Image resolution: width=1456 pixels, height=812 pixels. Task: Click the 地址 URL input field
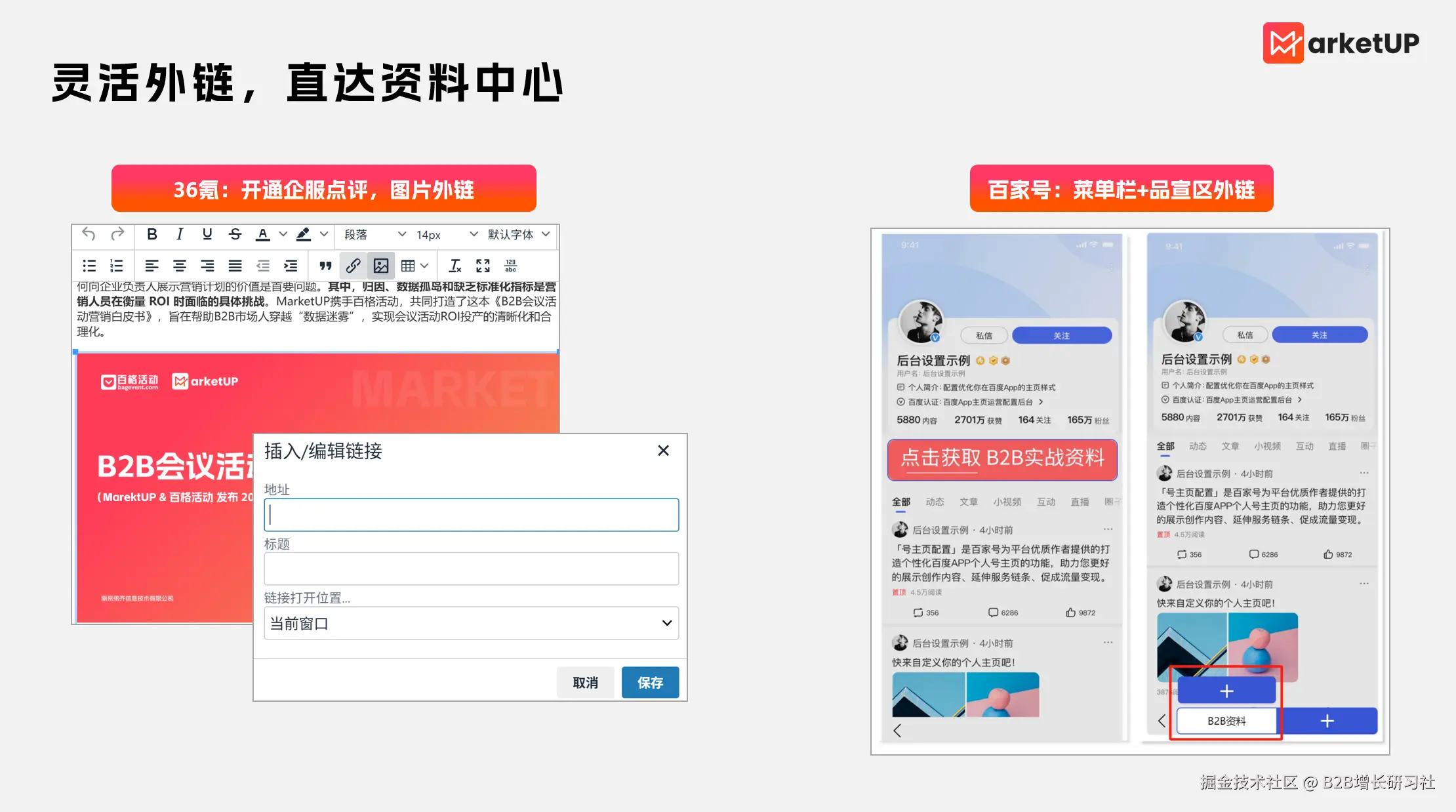coord(471,515)
